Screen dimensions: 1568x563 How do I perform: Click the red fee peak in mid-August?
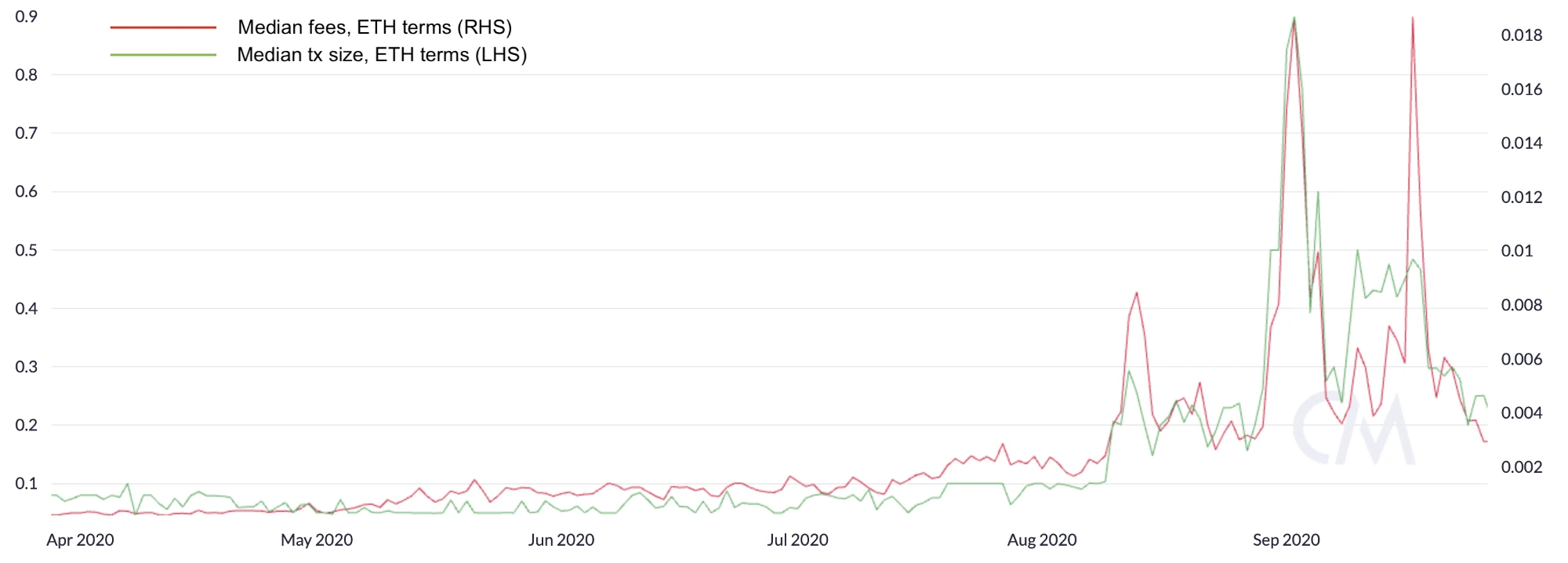pos(1136,293)
